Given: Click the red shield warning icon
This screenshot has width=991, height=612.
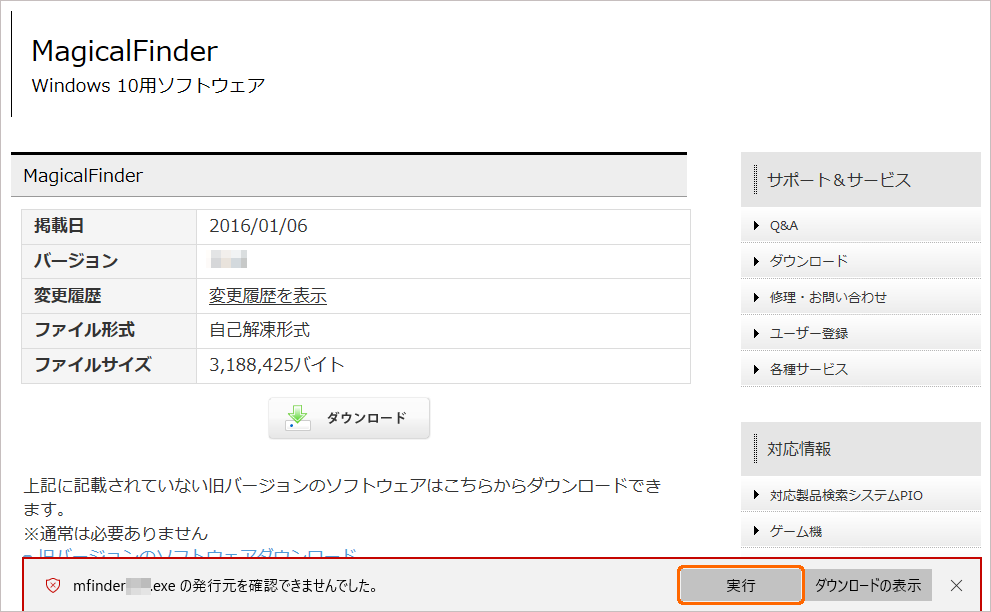Looking at the screenshot, I should pos(53,585).
